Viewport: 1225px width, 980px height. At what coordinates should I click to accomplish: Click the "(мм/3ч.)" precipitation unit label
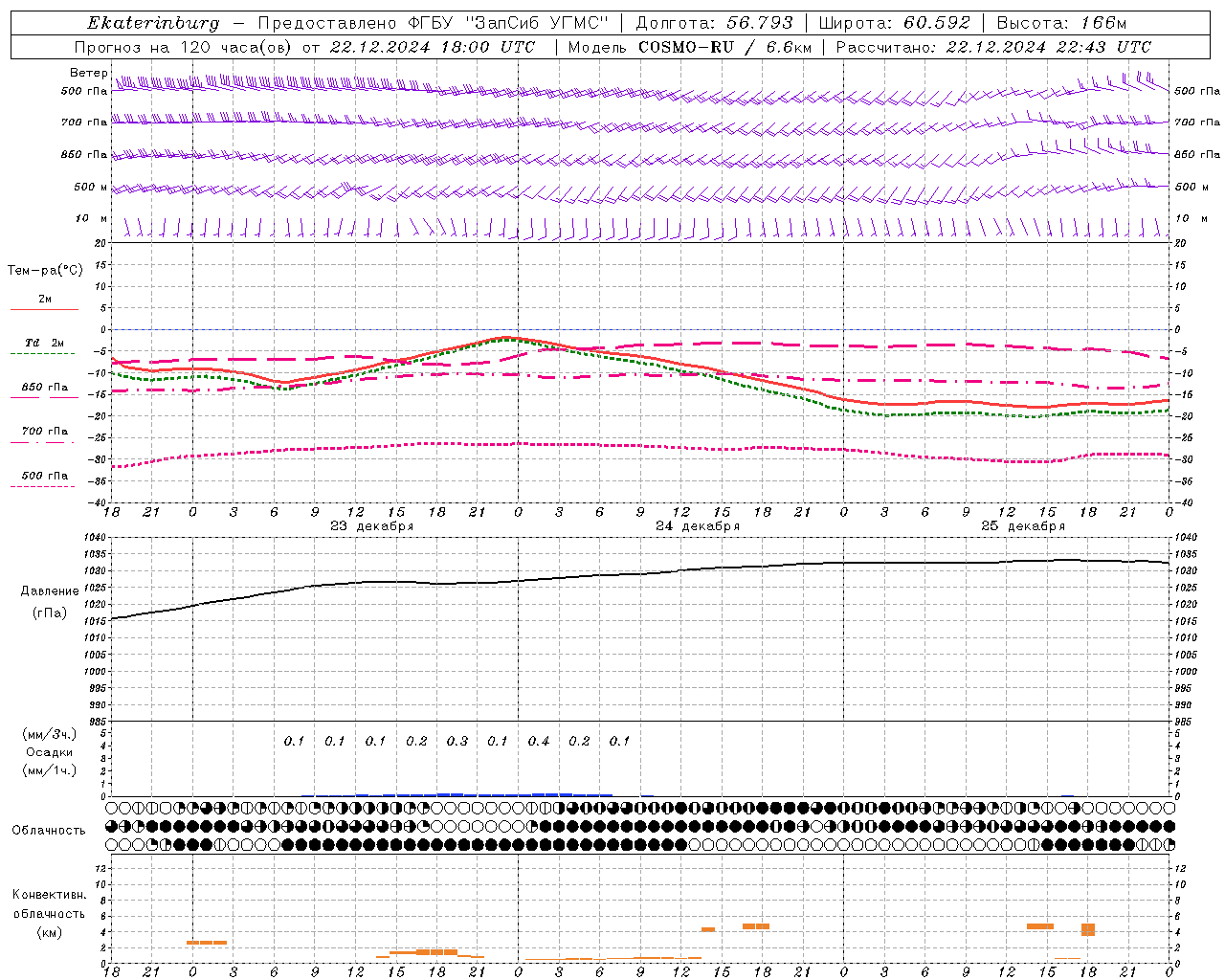coord(50,734)
